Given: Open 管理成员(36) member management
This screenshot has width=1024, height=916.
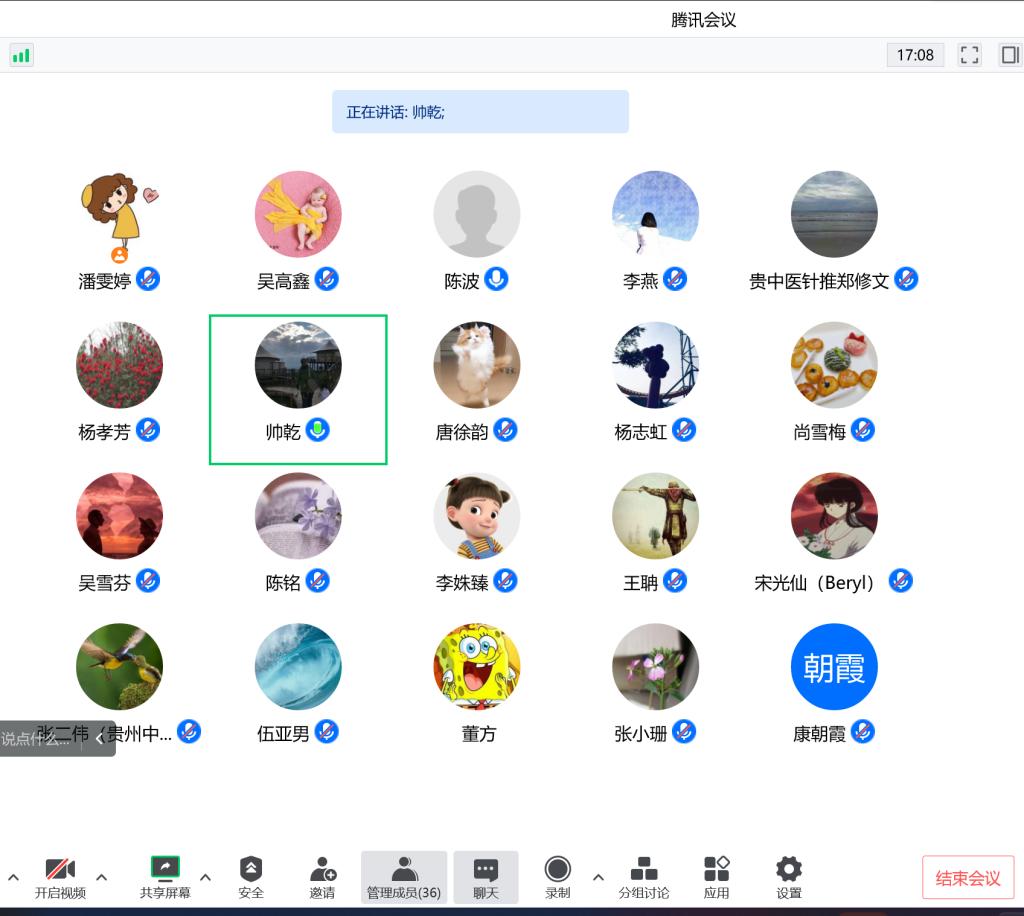Looking at the screenshot, I should point(404,877).
